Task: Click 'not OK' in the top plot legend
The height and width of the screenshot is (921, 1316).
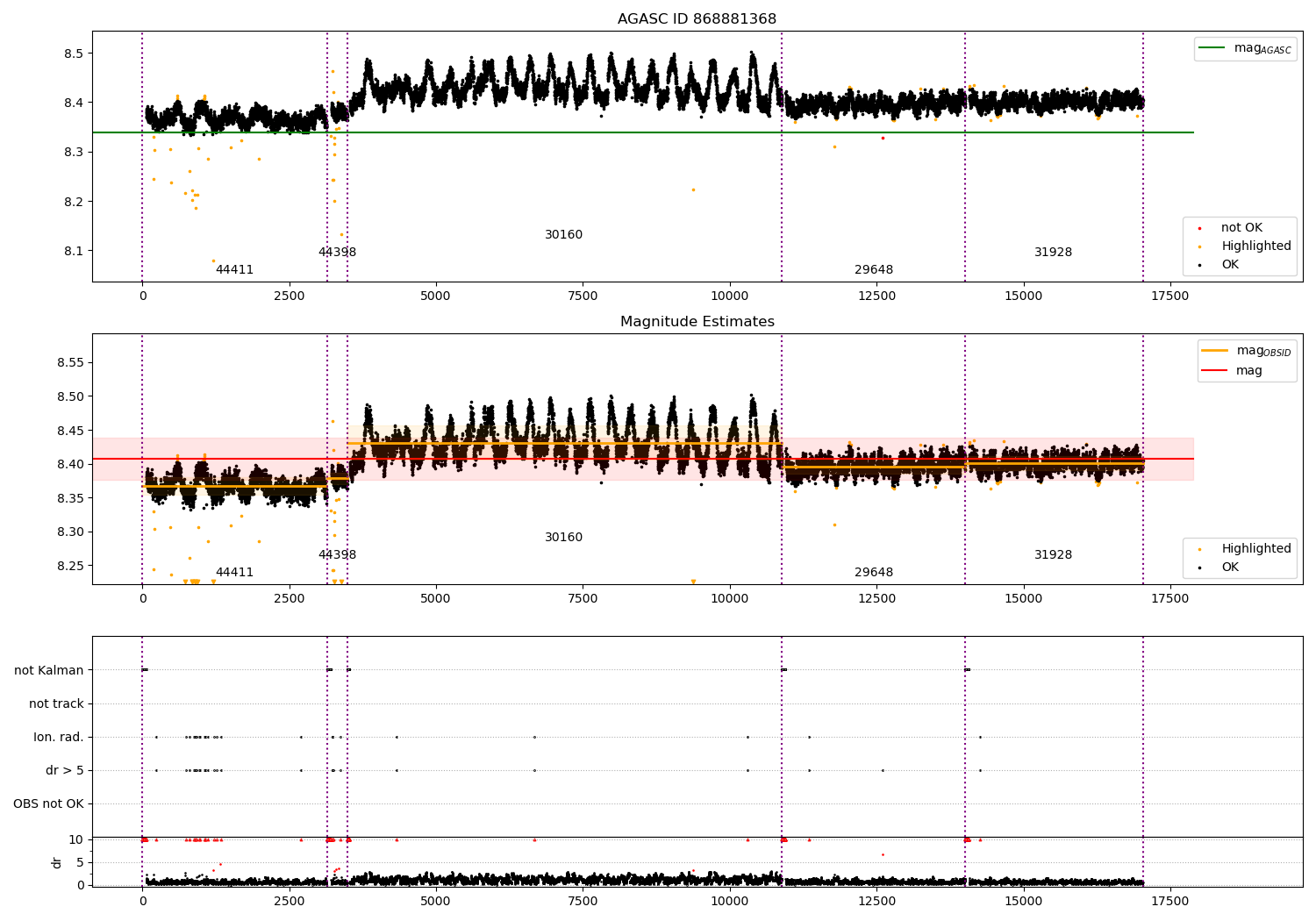Action: click(1241, 228)
